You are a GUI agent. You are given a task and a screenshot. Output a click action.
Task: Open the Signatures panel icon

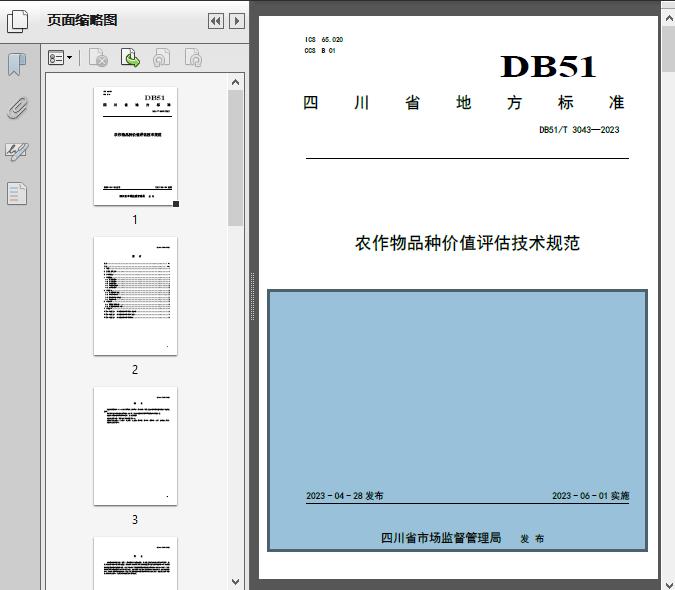pos(17,151)
